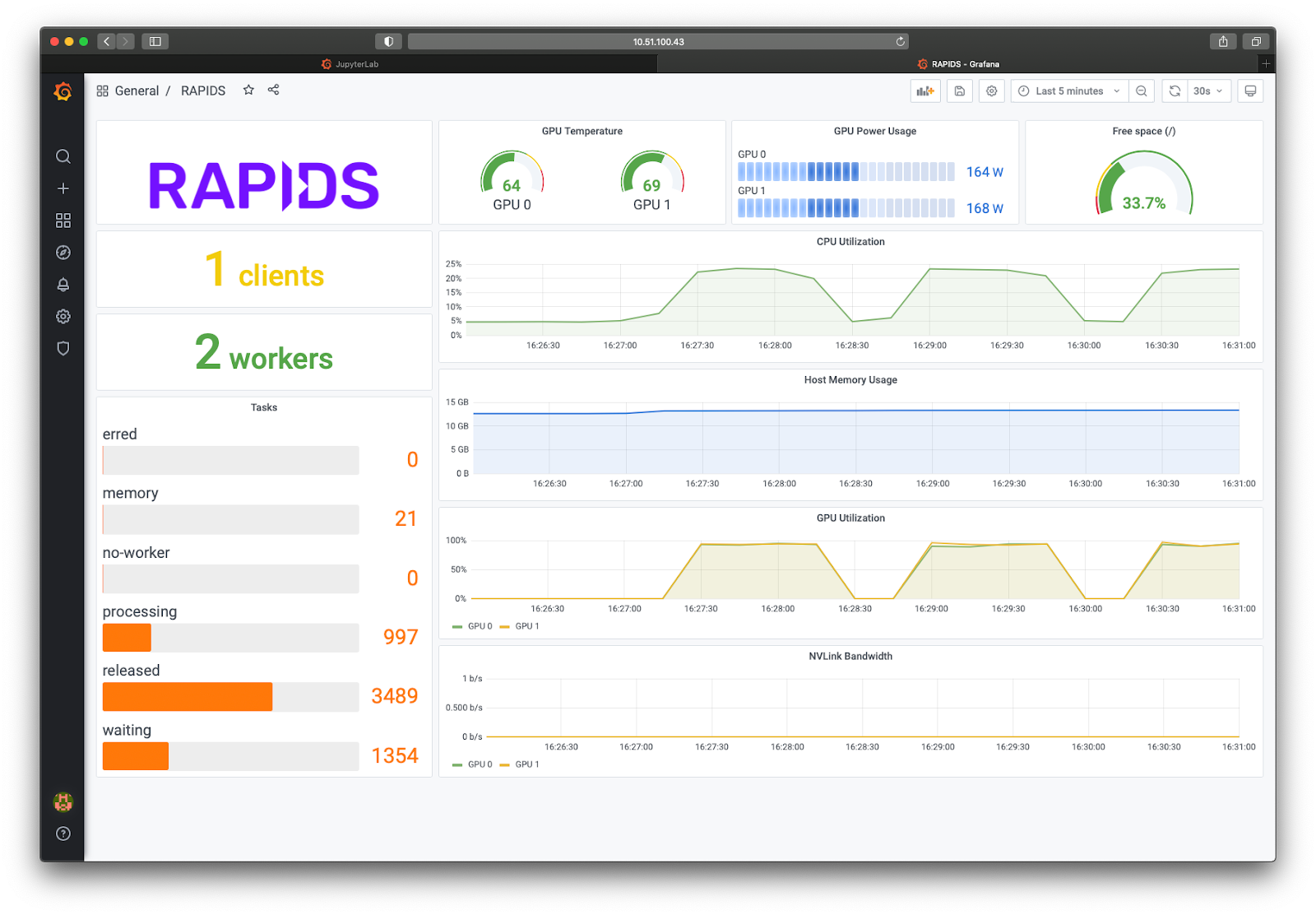Click the Safari share icon
Viewport: 1316px width, 915px height.
(1223, 41)
